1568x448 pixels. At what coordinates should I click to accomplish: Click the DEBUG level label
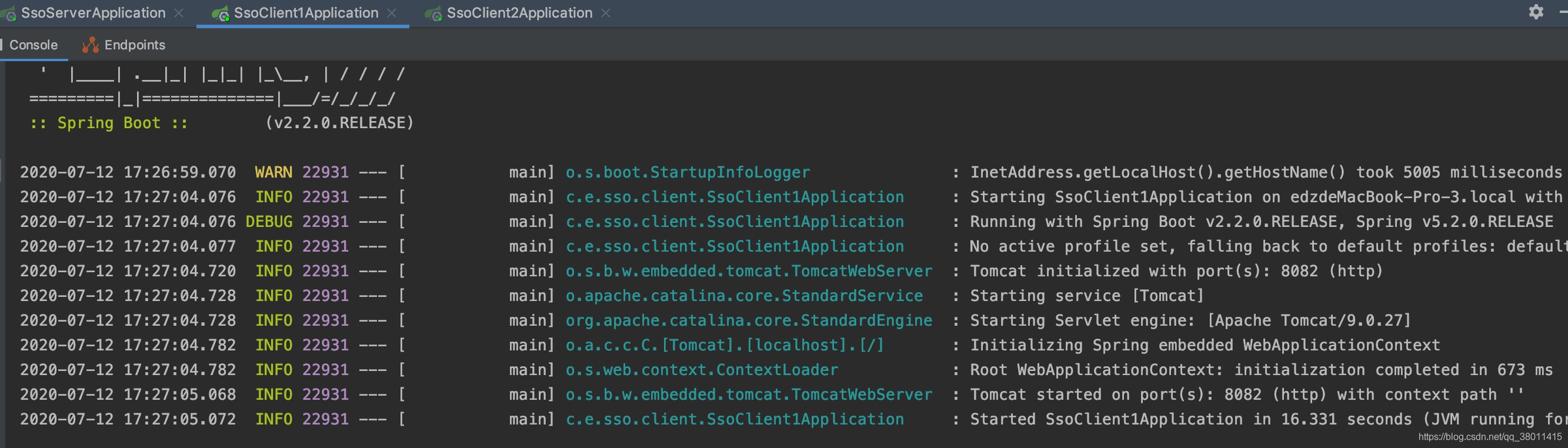[x=269, y=222]
